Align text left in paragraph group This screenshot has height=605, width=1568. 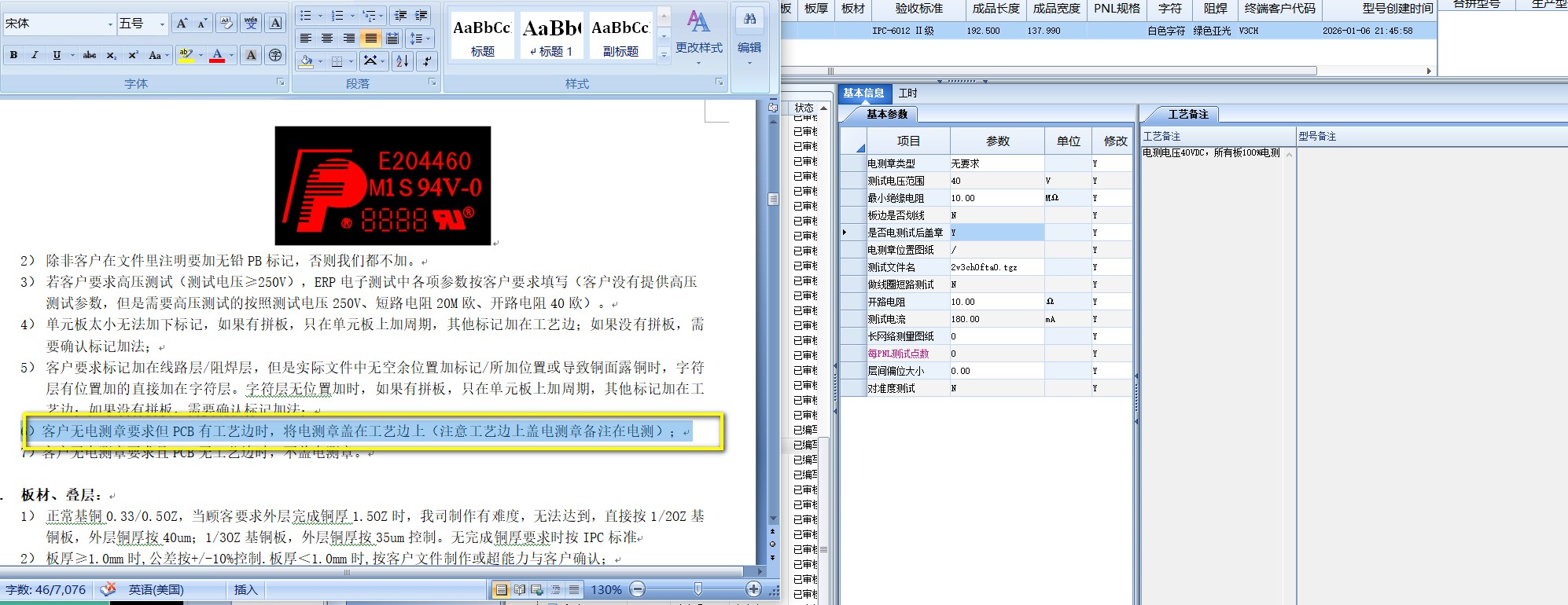pyautogui.click(x=306, y=38)
